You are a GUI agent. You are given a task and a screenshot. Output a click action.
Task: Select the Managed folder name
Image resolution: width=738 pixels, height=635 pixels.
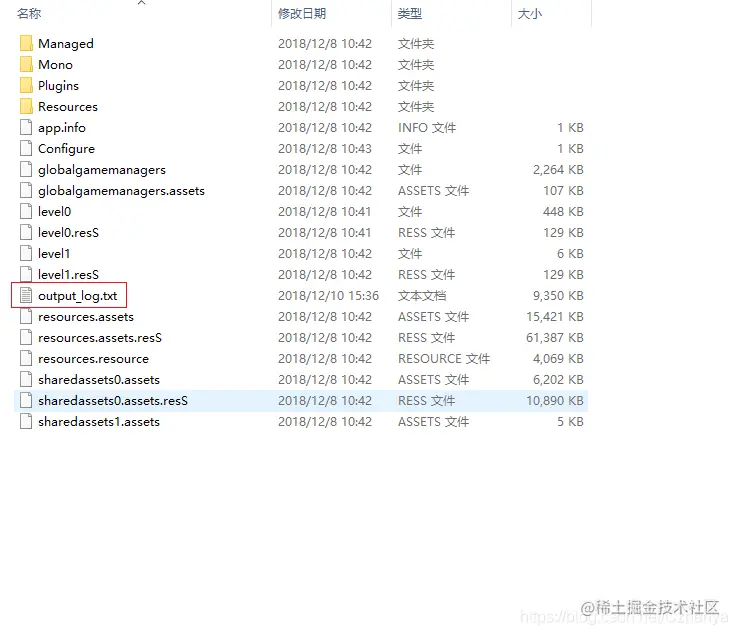[66, 44]
